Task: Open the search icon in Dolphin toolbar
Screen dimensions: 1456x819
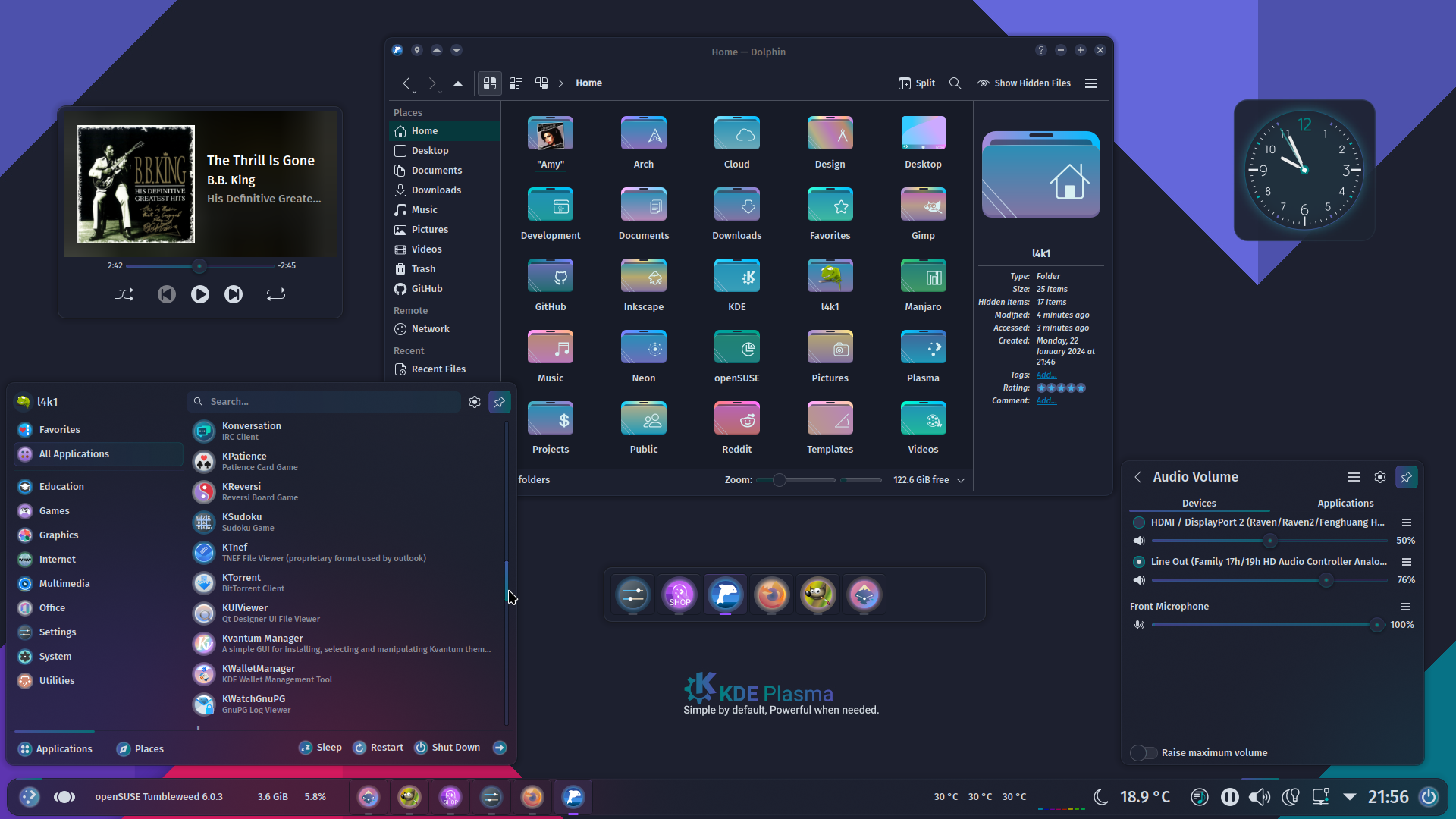Action: pyautogui.click(x=955, y=83)
